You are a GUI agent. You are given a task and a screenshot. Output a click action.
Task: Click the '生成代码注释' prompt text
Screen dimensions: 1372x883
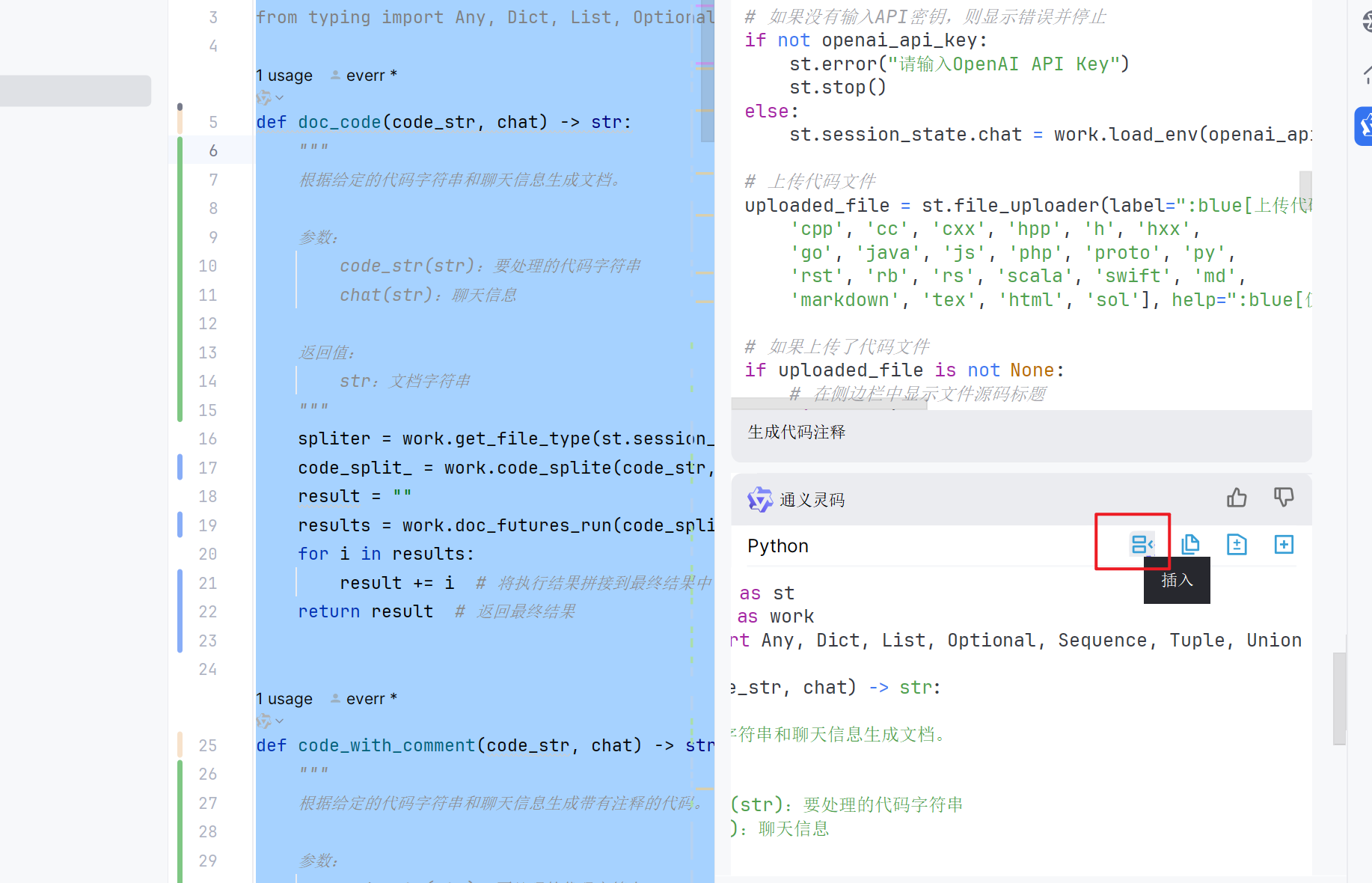pyautogui.click(x=796, y=432)
